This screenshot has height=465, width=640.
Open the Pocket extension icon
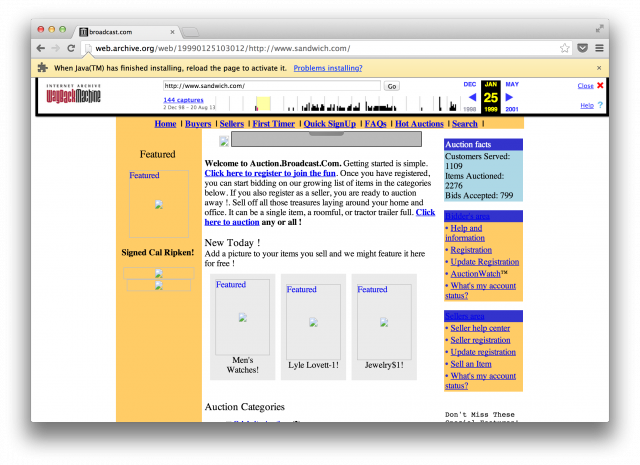pos(582,48)
